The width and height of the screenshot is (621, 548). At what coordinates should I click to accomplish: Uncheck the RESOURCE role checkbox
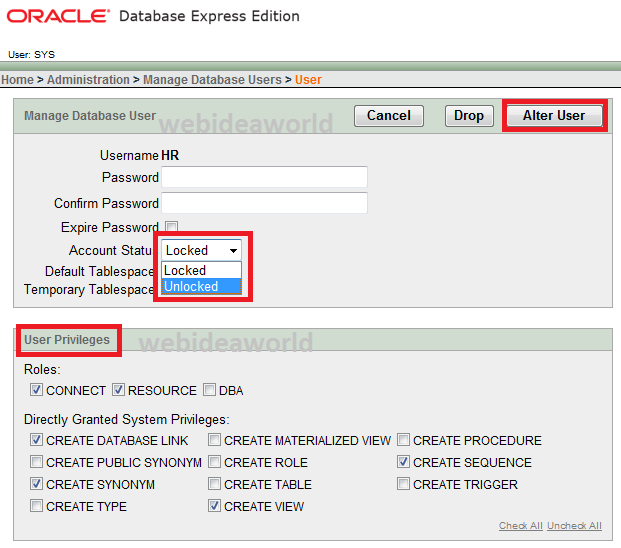pos(118,390)
